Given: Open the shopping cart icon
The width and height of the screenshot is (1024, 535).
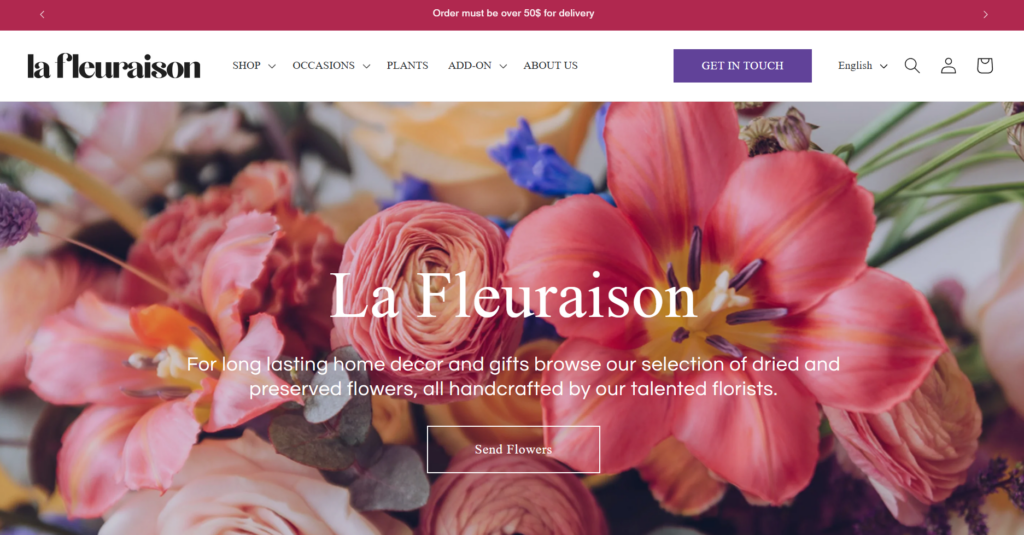Looking at the screenshot, I should tap(985, 65).
